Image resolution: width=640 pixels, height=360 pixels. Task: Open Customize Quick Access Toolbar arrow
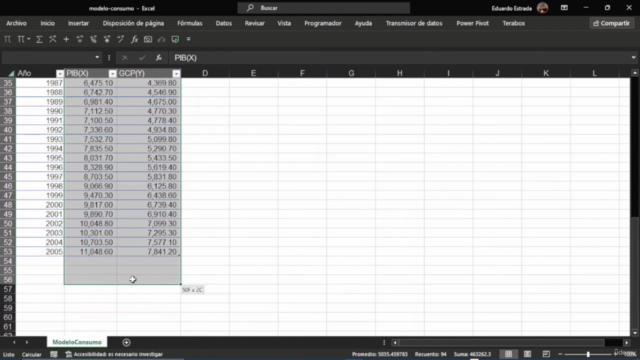[x=189, y=39]
